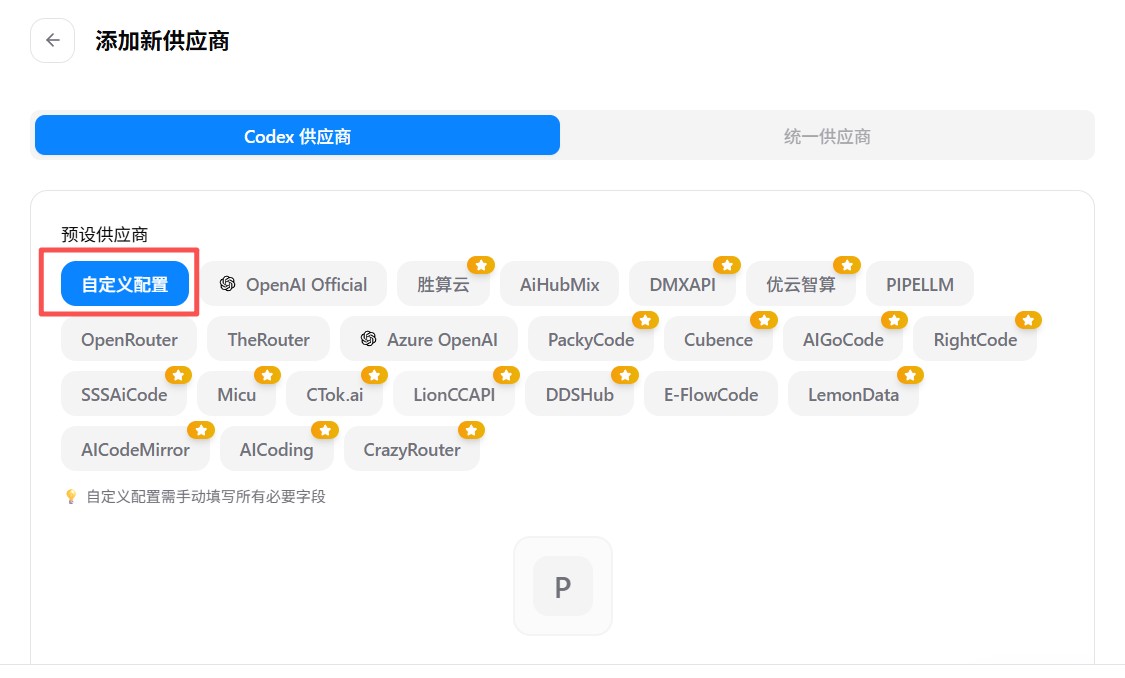1125x678 pixels.
Task: Click the star badge on AIGoCode
Action: pos(894,320)
